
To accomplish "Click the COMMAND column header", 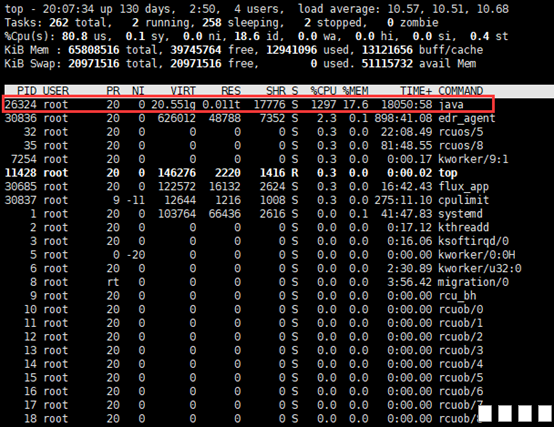I will [461, 91].
